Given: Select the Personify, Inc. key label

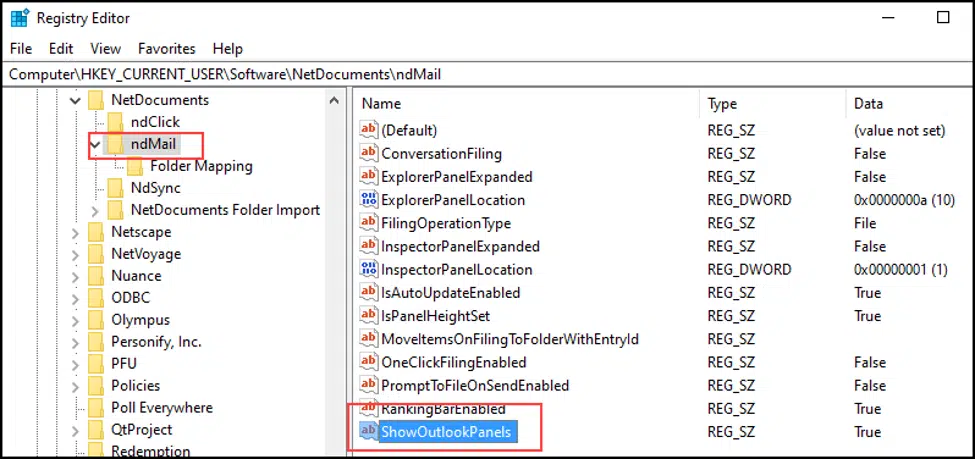Looking at the screenshot, I should click(x=156, y=342).
